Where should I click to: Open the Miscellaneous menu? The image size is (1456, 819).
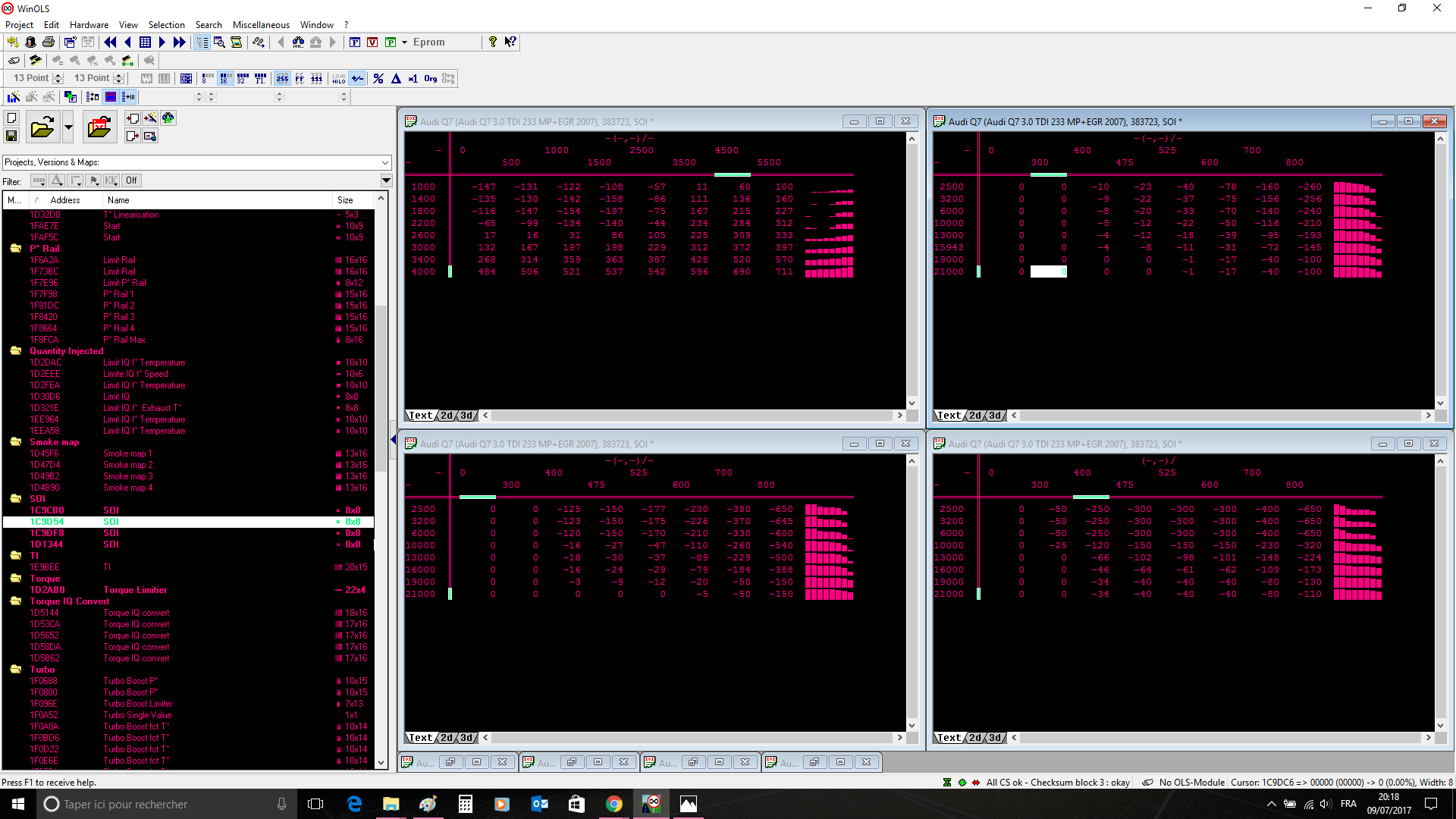pos(260,25)
